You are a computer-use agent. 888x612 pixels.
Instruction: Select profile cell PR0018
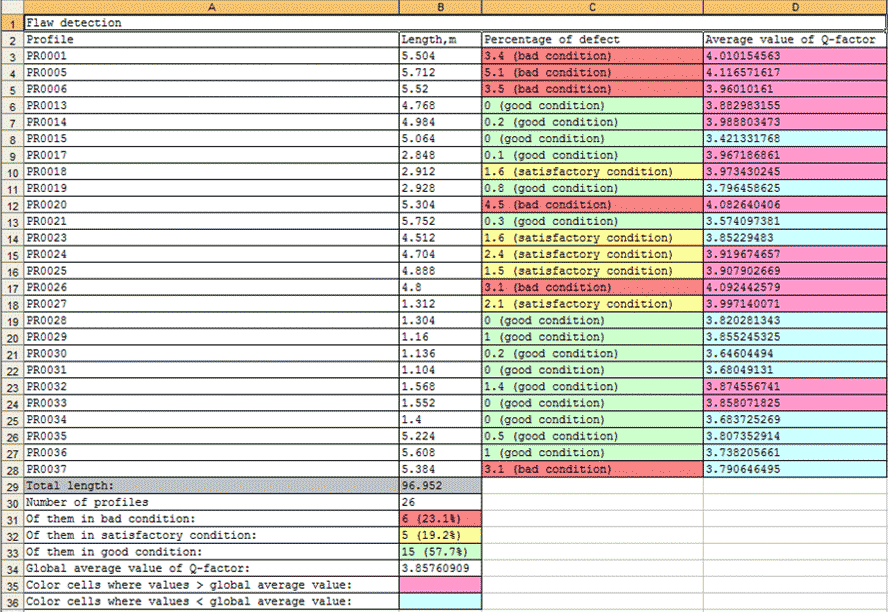coord(210,171)
